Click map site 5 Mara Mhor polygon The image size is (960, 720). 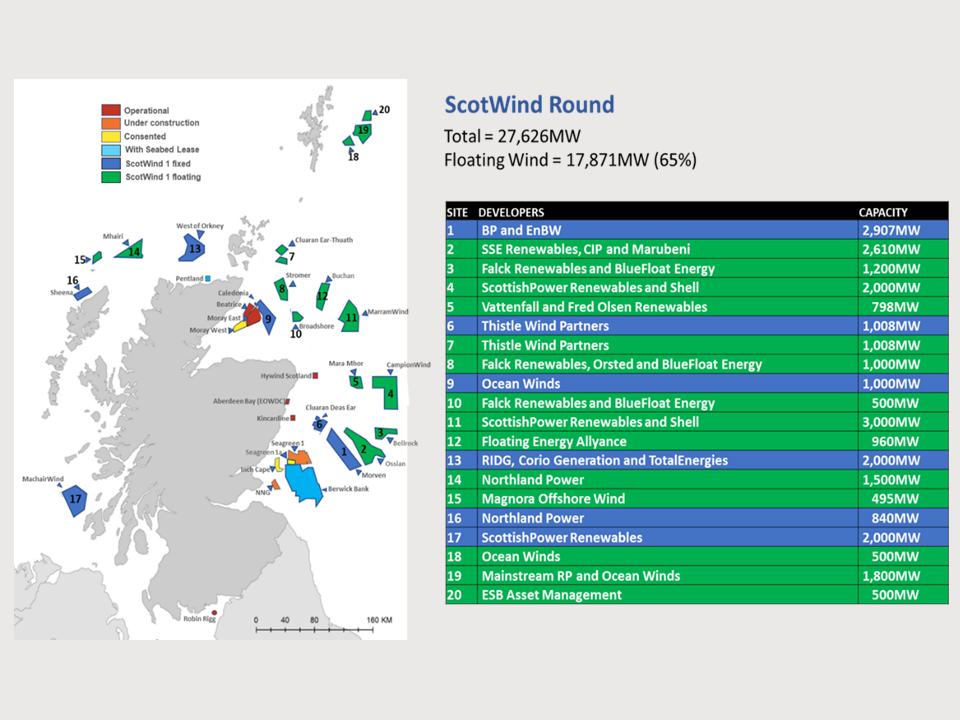tap(356, 382)
